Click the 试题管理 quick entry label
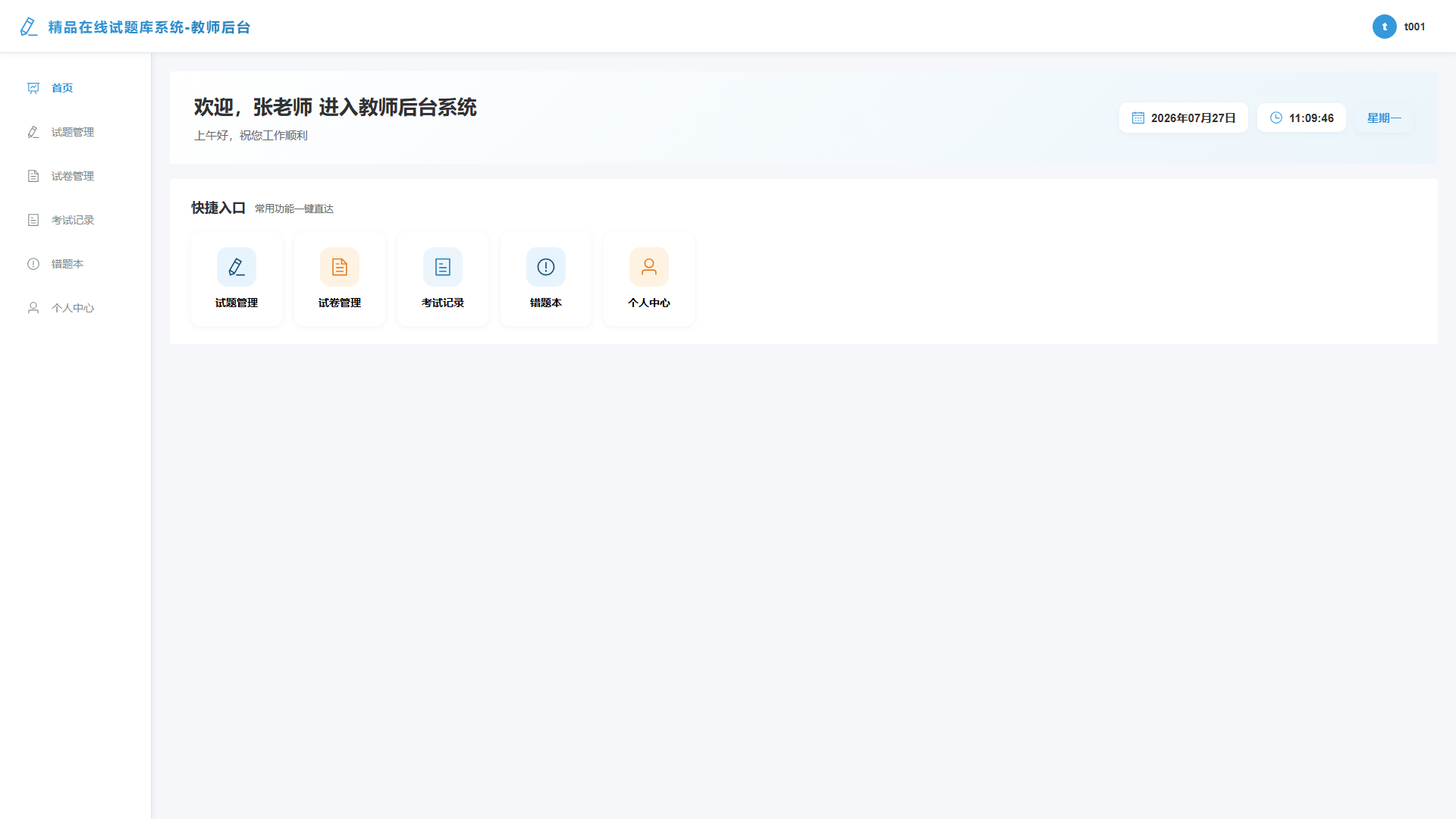The width and height of the screenshot is (1456, 819). point(237,303)
